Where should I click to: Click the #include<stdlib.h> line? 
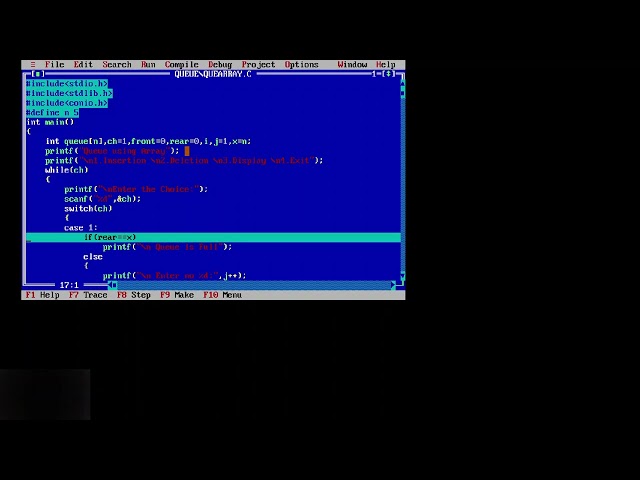point(69,93)
